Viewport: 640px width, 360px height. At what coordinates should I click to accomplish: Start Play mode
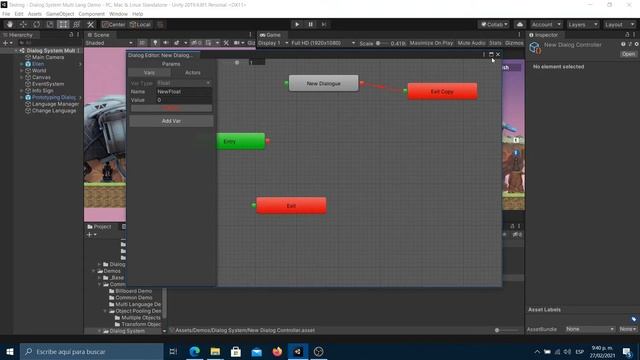click(x=297, y=24)
